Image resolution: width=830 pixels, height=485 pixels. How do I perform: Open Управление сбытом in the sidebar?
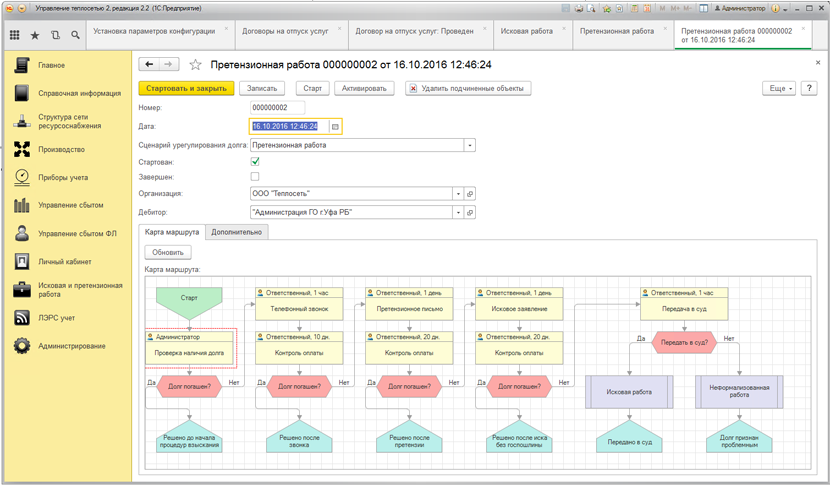click(x=70, y=205)
